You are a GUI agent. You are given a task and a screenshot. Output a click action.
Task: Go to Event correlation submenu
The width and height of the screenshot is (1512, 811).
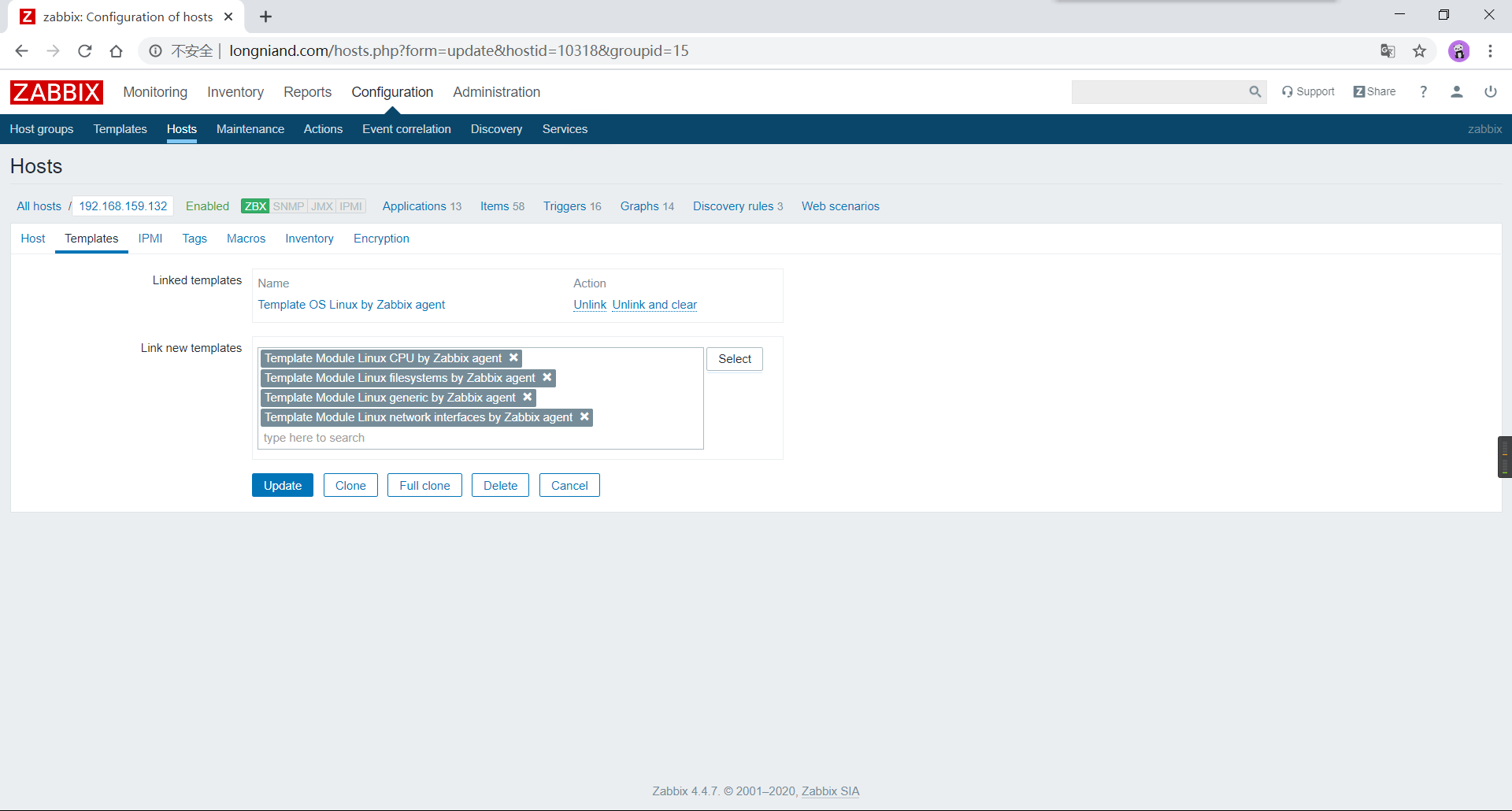[x=406, y=129]
